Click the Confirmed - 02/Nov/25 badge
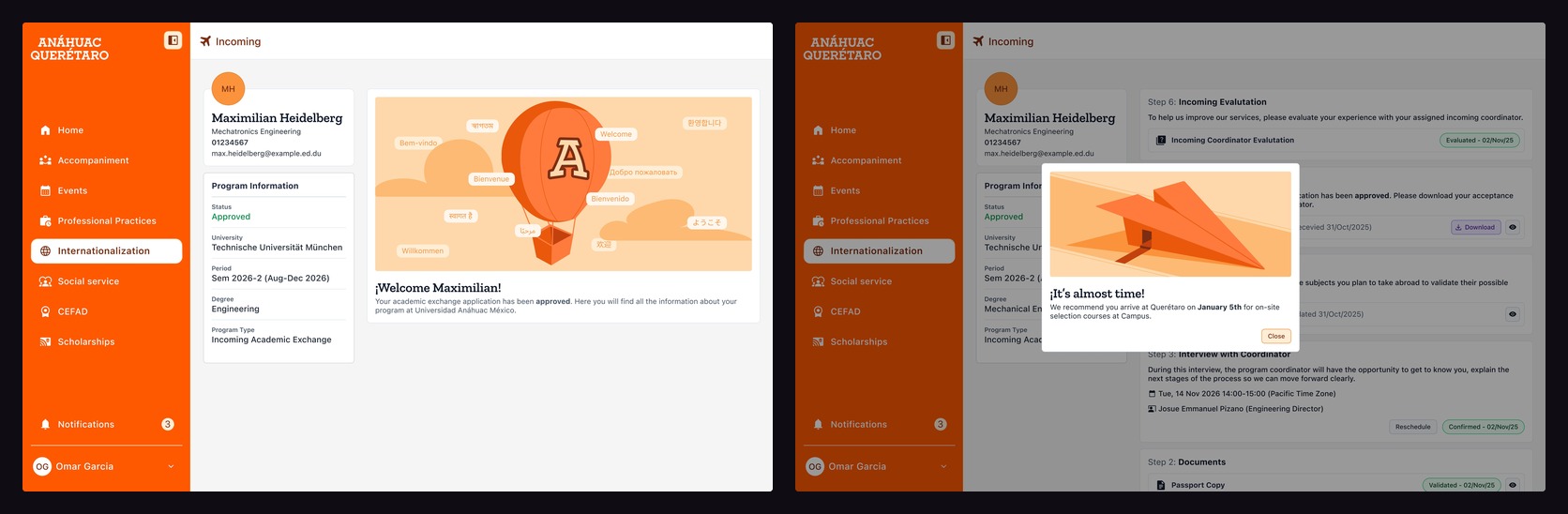 tap(1483, 427)
